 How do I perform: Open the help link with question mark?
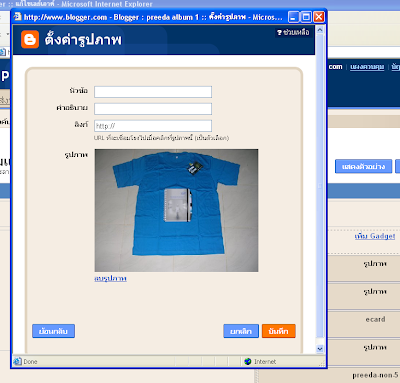293,32
